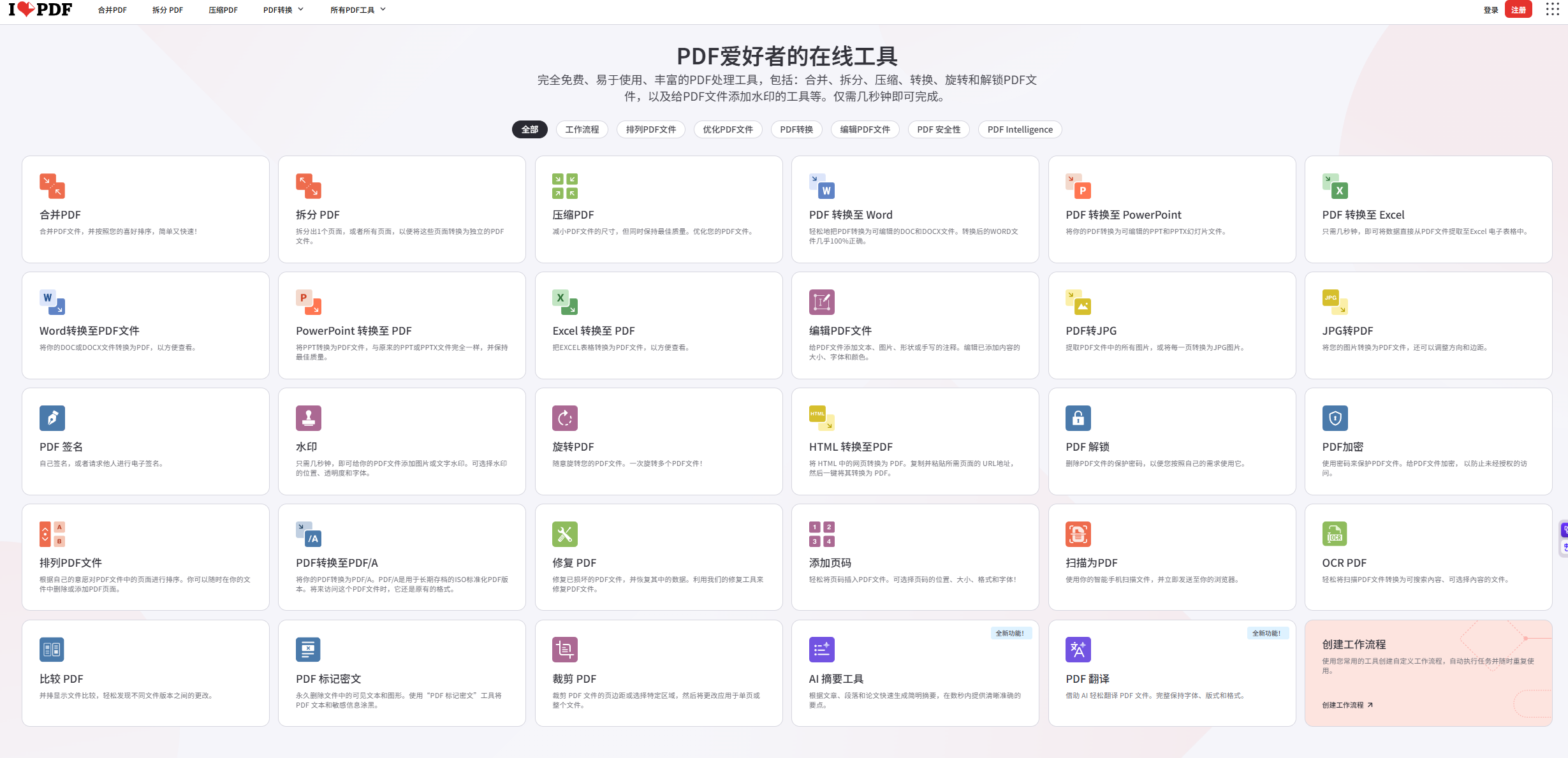Viewport: 1568px width, 758px height.
Task: Click the PDF 转换至 Word title text
Action: click(x=851, y=215)
